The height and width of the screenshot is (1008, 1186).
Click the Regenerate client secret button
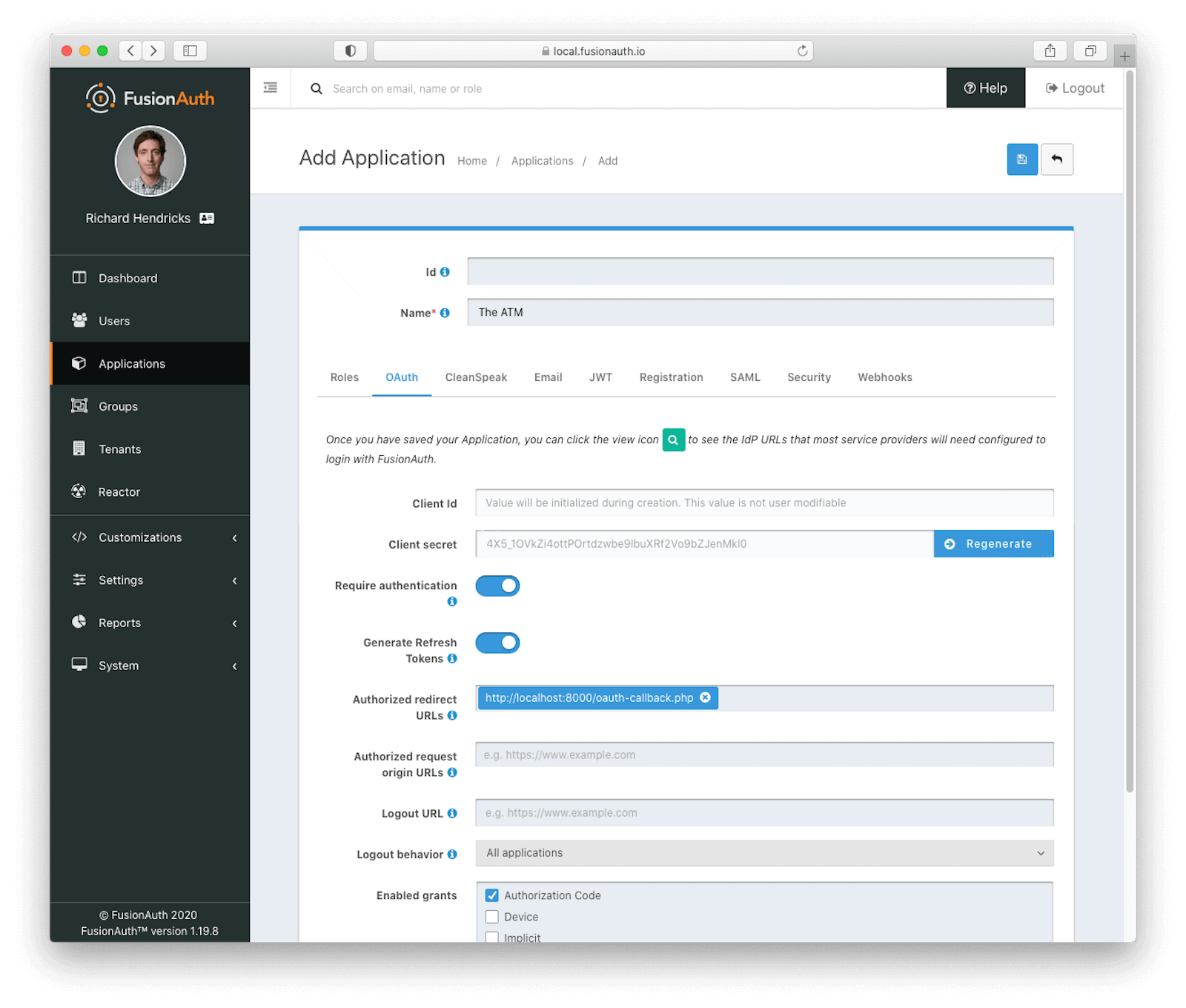(x=993, y=543)
